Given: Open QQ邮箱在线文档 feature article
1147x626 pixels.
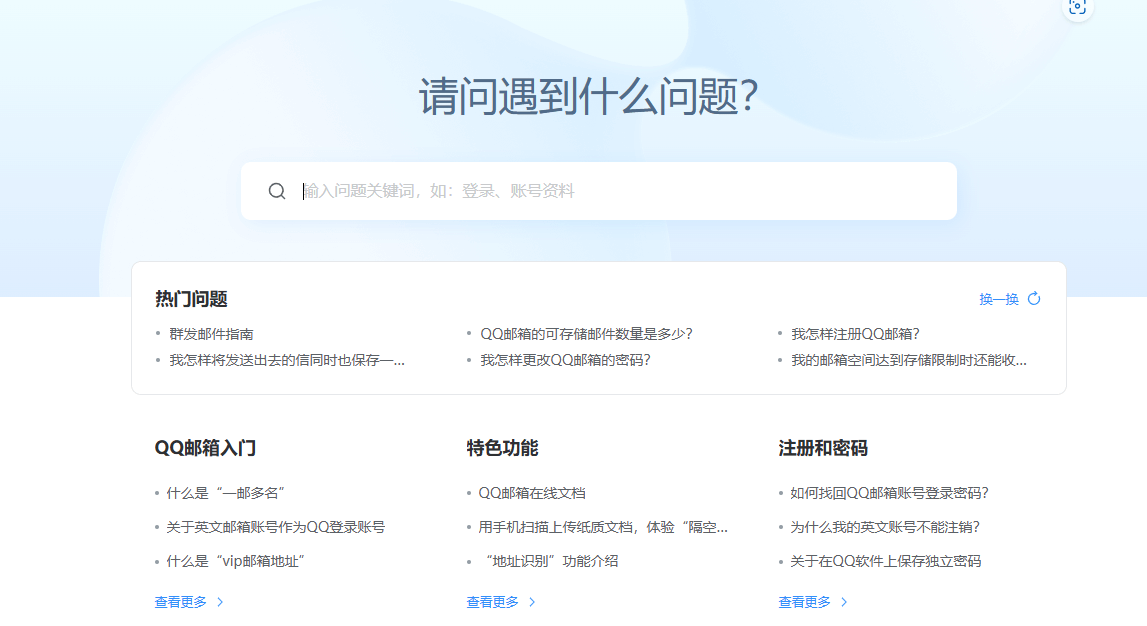Looking at the screenshot, I should click(x=531, y=493).
